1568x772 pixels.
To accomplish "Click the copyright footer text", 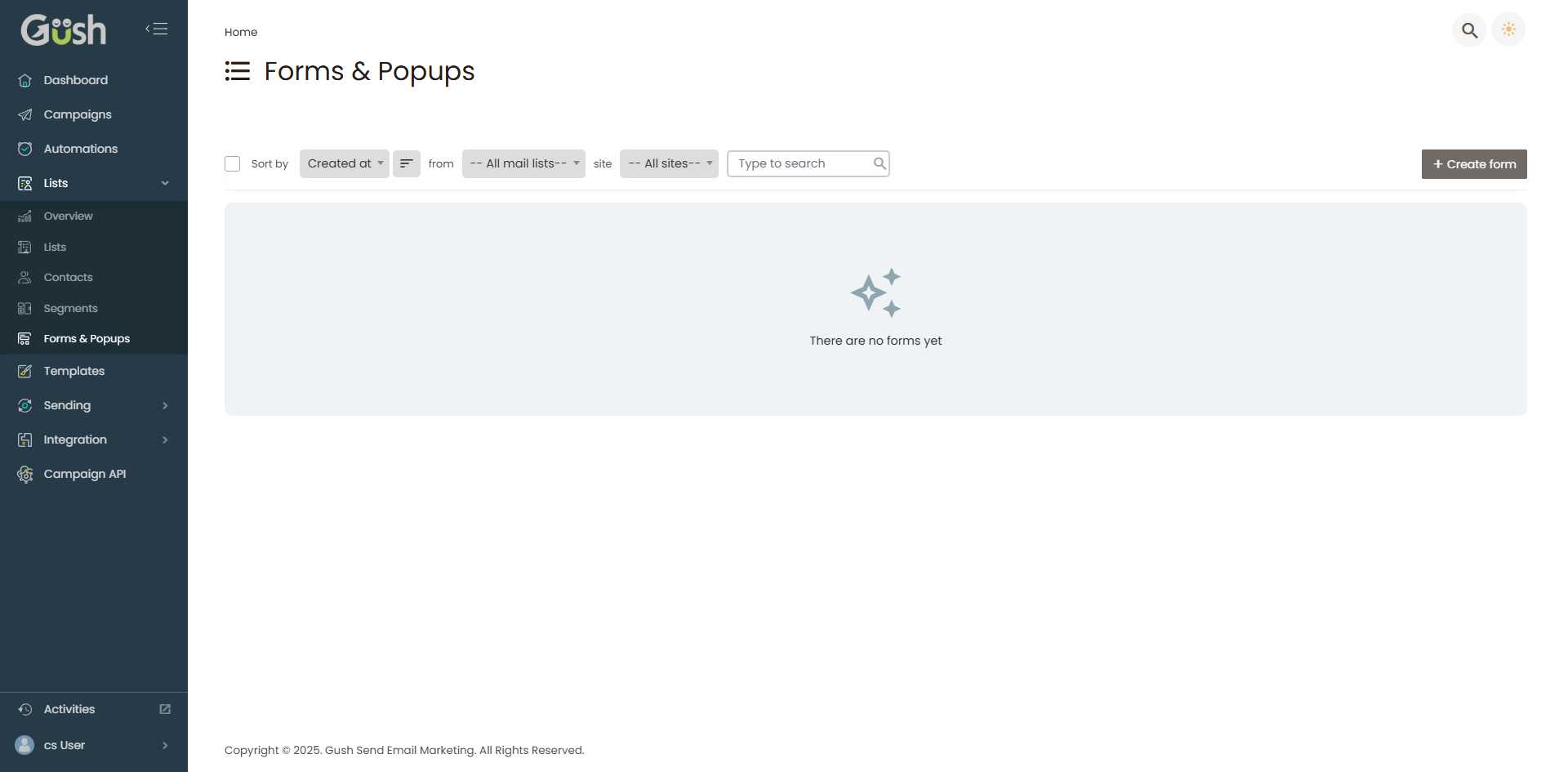I will pos(404,750).
